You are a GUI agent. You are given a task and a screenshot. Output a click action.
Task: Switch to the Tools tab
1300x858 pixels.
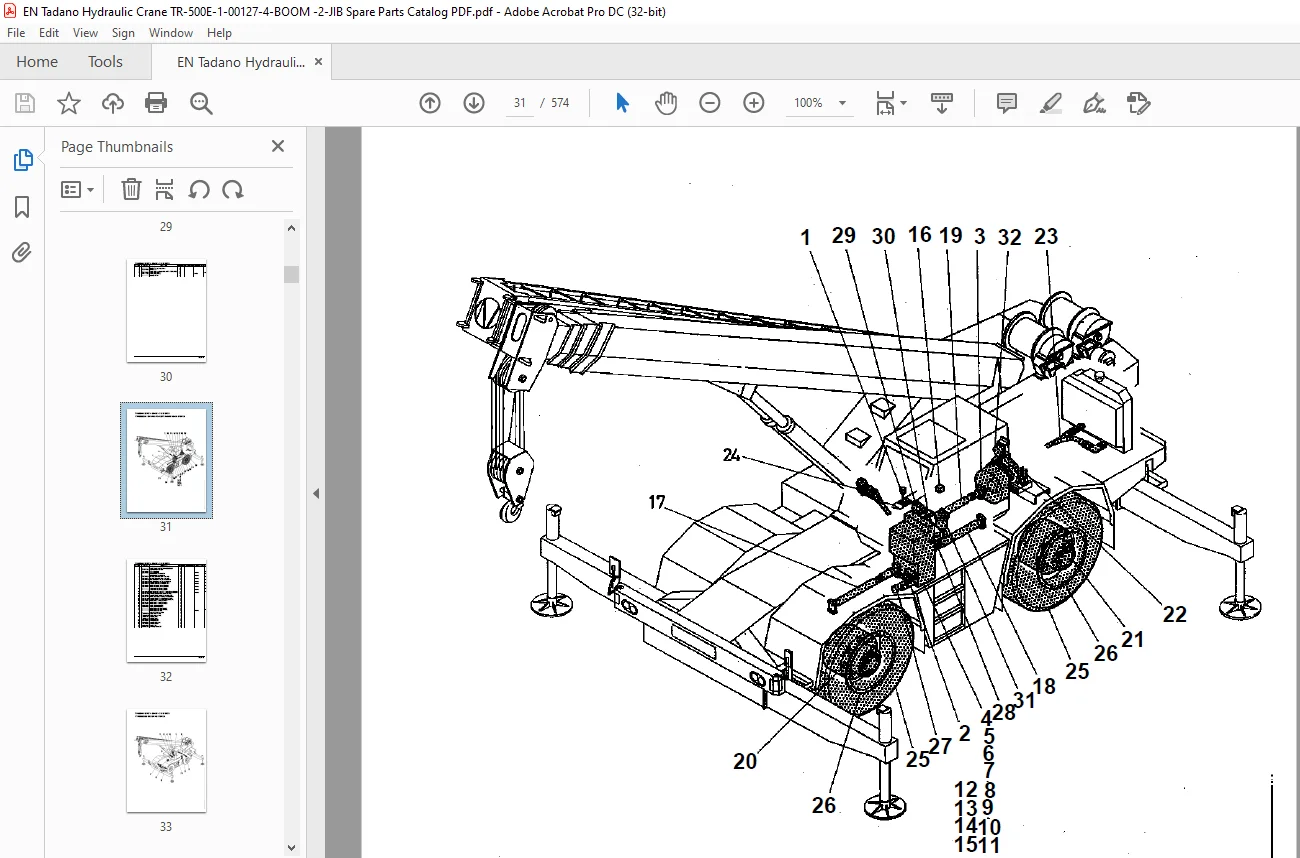(x=105, y=61)
